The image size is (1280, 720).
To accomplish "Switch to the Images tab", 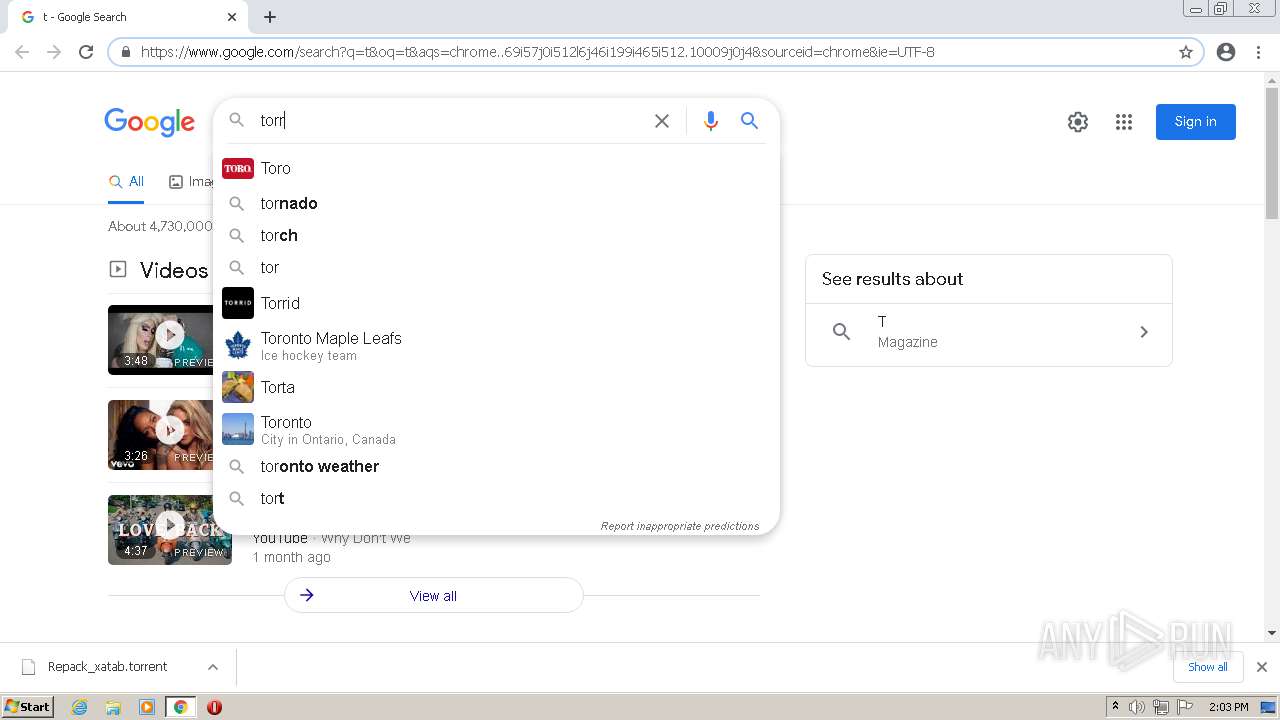I will coord(191,181).
